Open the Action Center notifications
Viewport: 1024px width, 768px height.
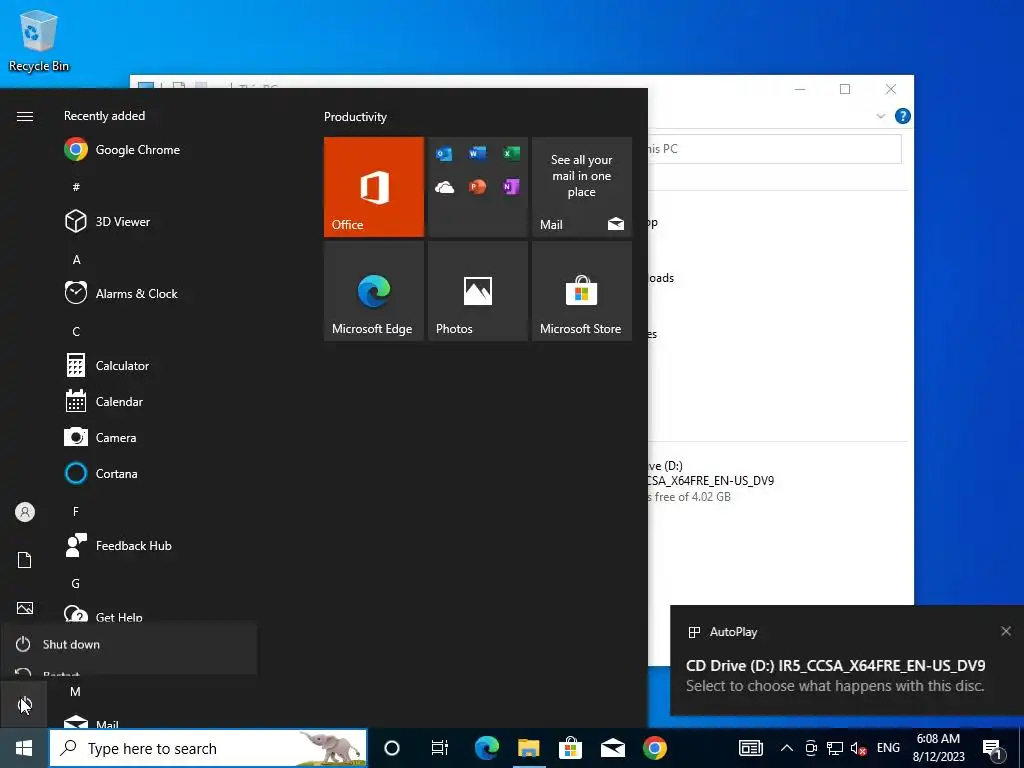point(993,748)
